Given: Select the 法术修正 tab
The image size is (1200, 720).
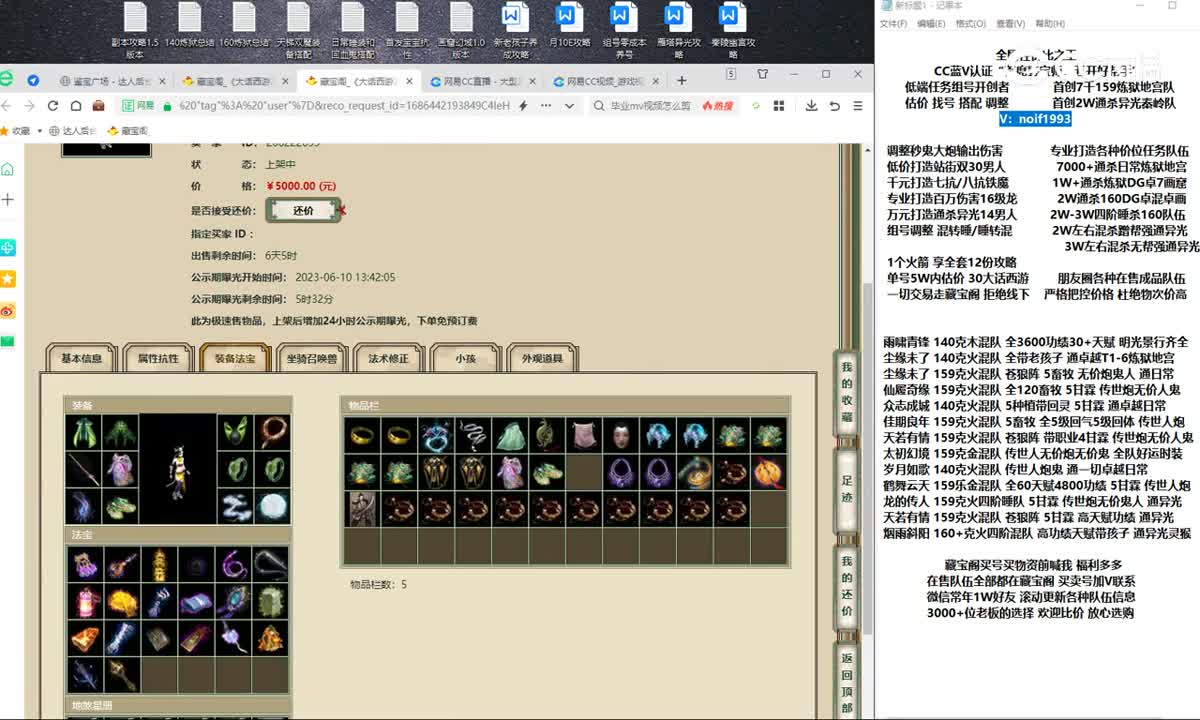Looking at the screenshot, I should (389, 358).
